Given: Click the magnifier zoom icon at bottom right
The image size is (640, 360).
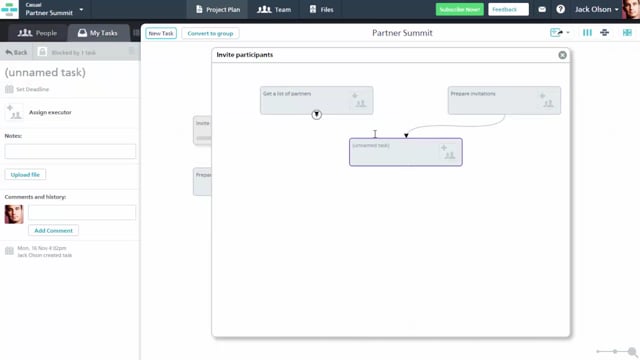Looking at the screenshot, I should coord(632,352).
